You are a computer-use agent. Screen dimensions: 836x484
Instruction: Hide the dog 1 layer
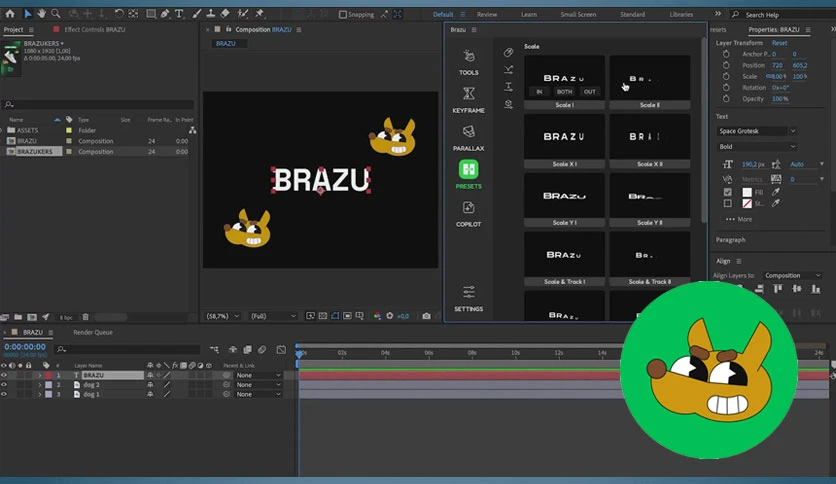tap(4, 394)
